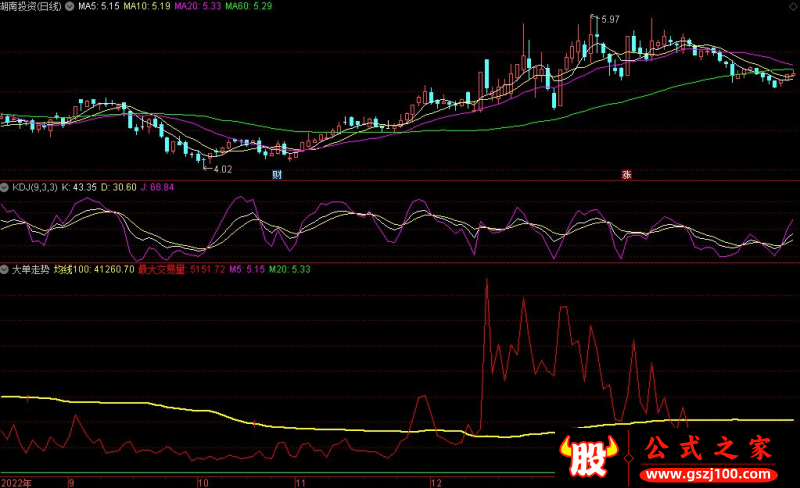The image size is (800, 488).
Task: Click the K: 43.35 value
Action: tap(79, 187)
